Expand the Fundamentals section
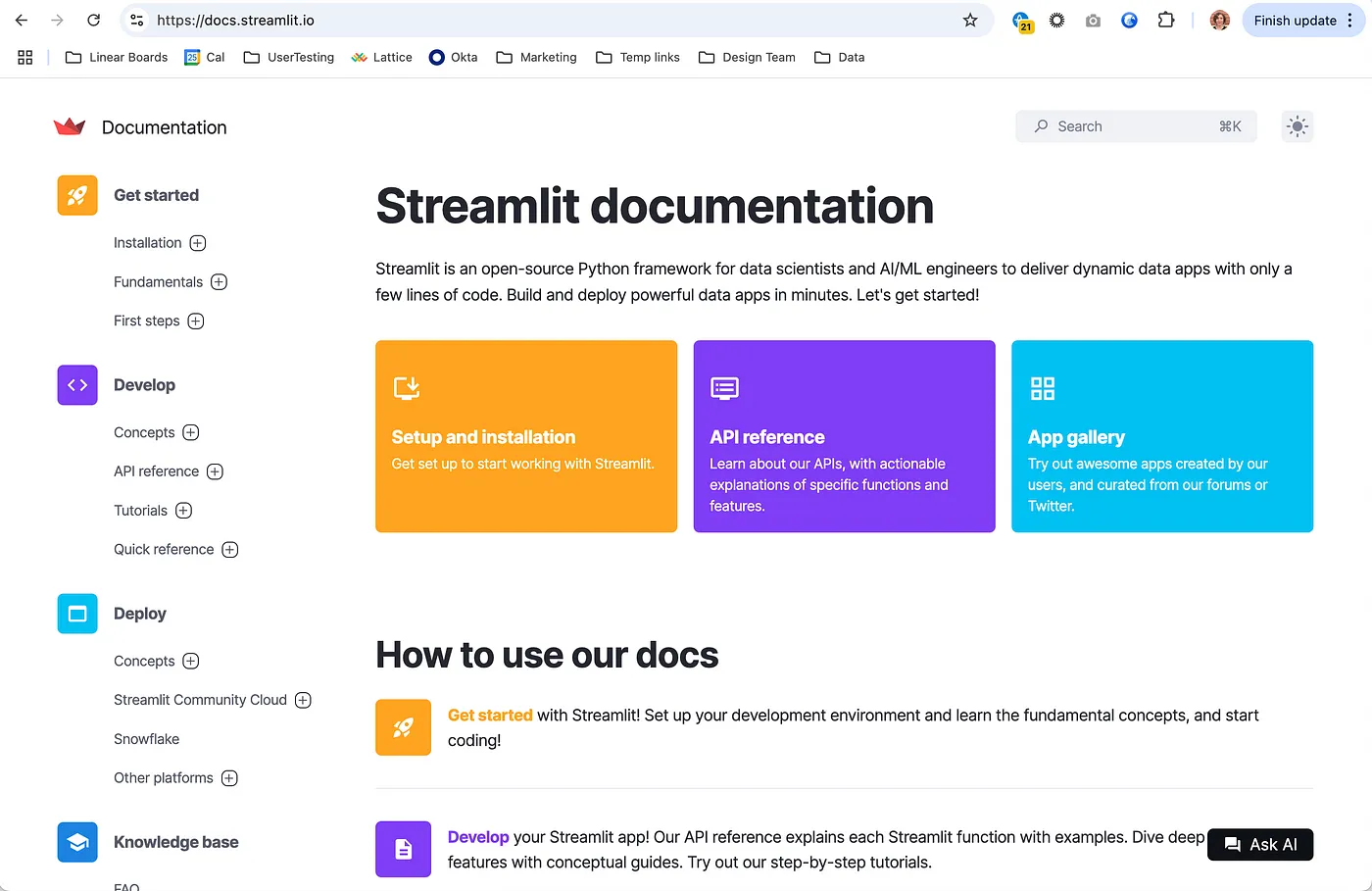Image resolution: width=1372 pixels, height=891 pixels. 220,282
